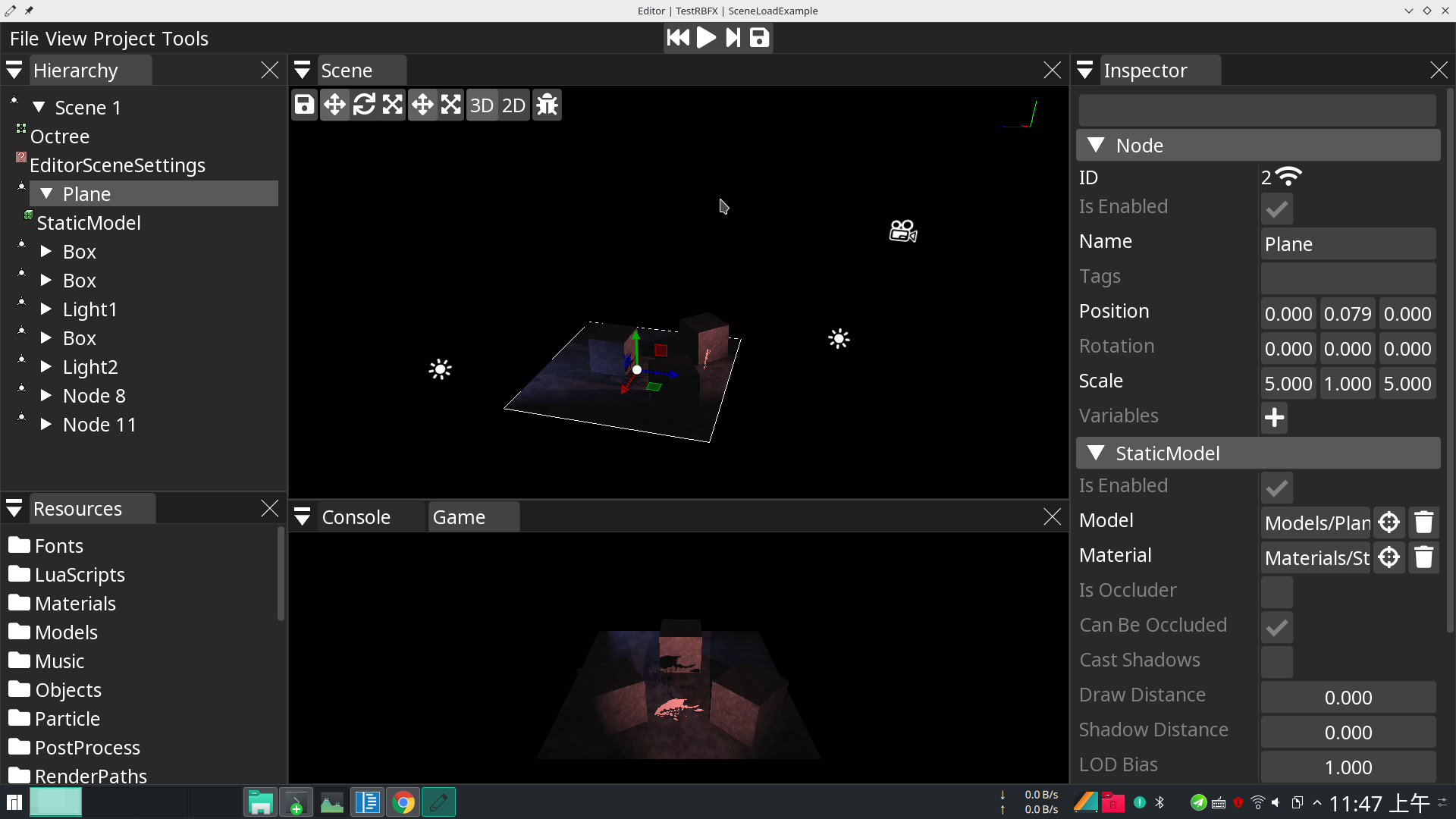Collapse the StaticModel component section
1456x819 pixels.
[x=1096, y=453]
